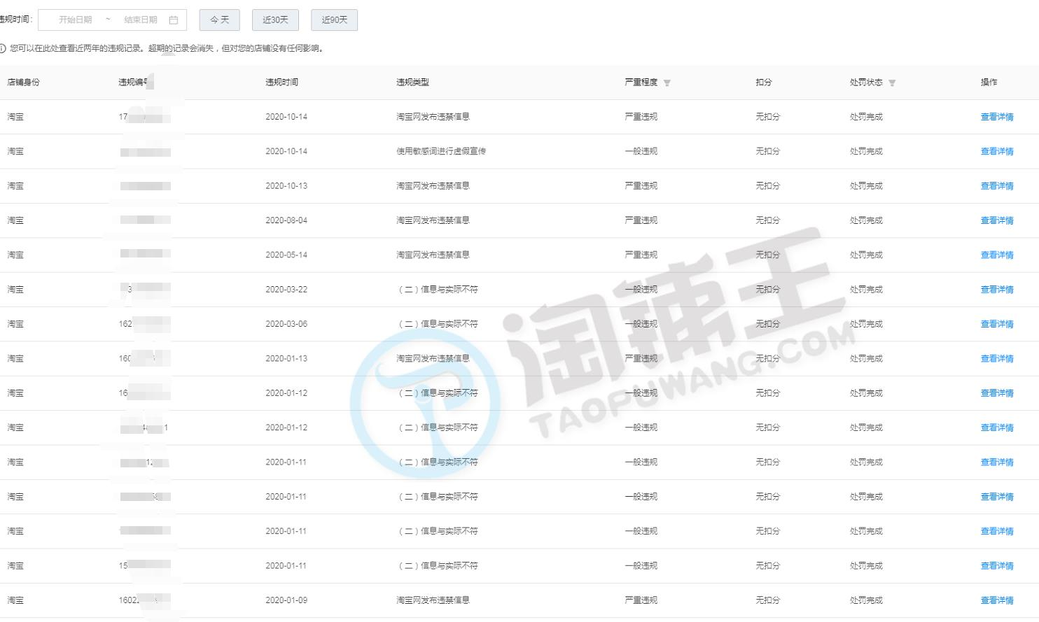Select the 使用敏感词进行虚假宣传 violation type cell
Viewport: 1039px width, 622px height.
click(441, 151)
